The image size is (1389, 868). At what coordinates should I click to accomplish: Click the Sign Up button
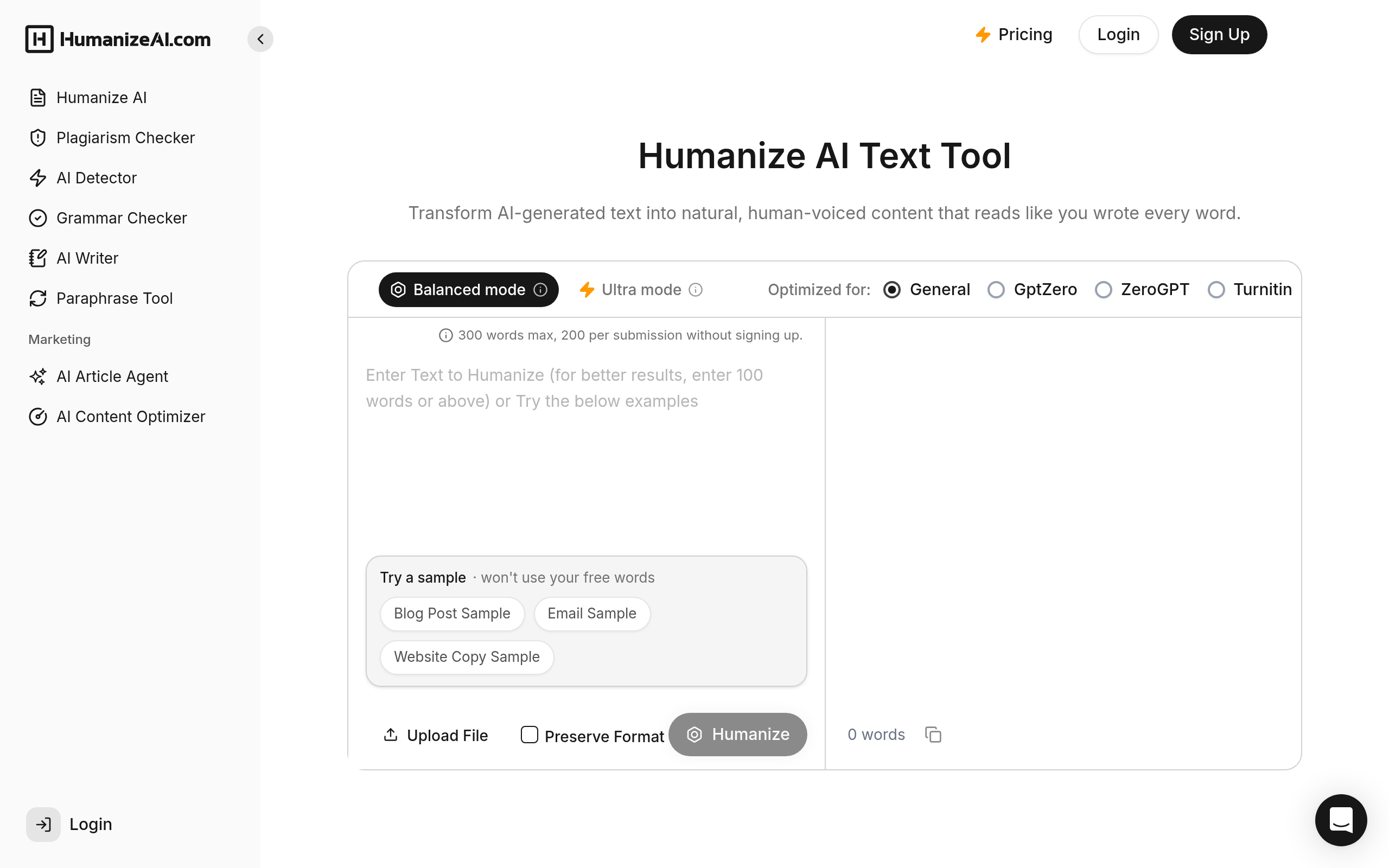pyautogui.click(x=1219, y=34)
